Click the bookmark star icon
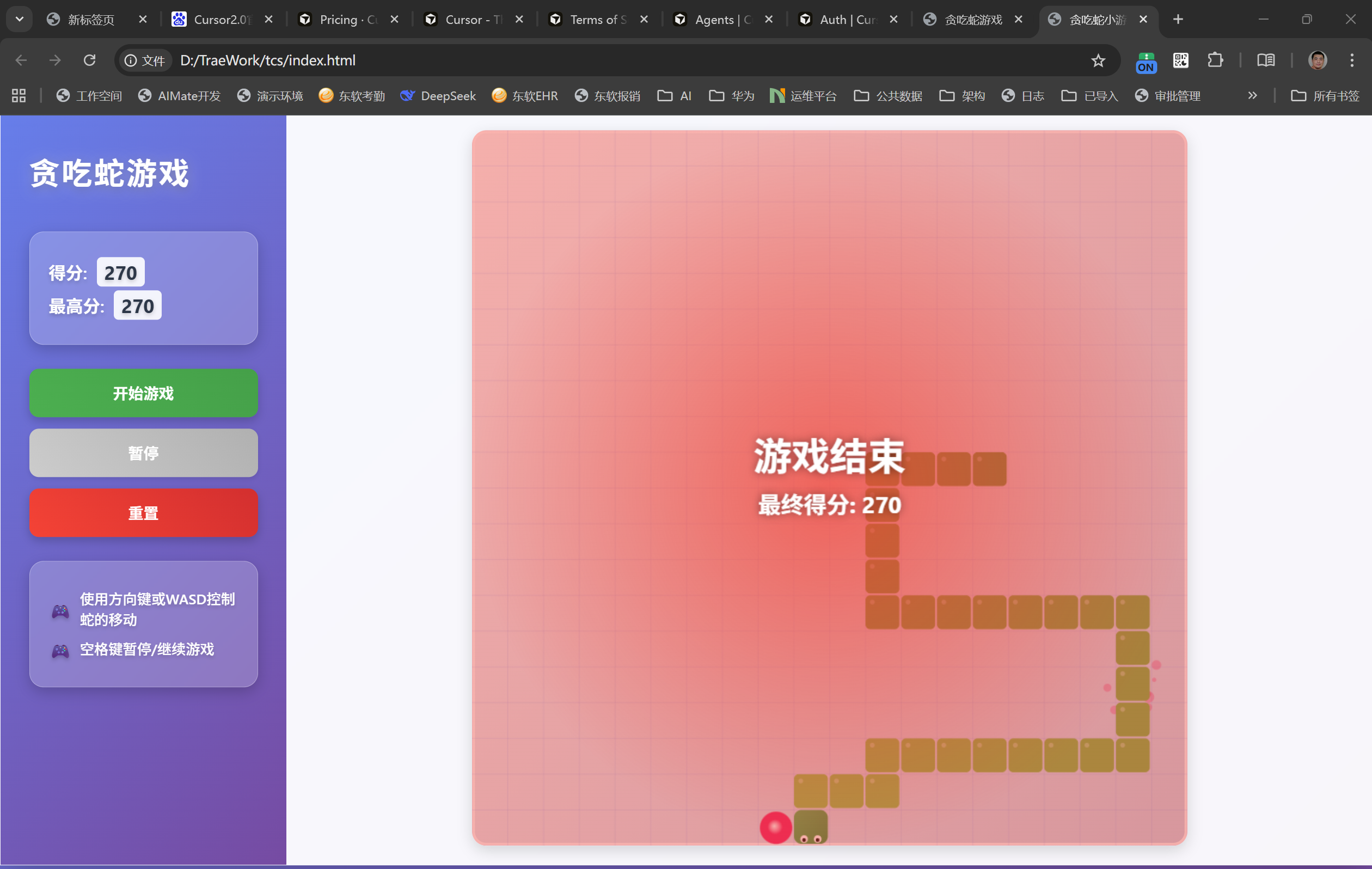 click(1098, 60)
